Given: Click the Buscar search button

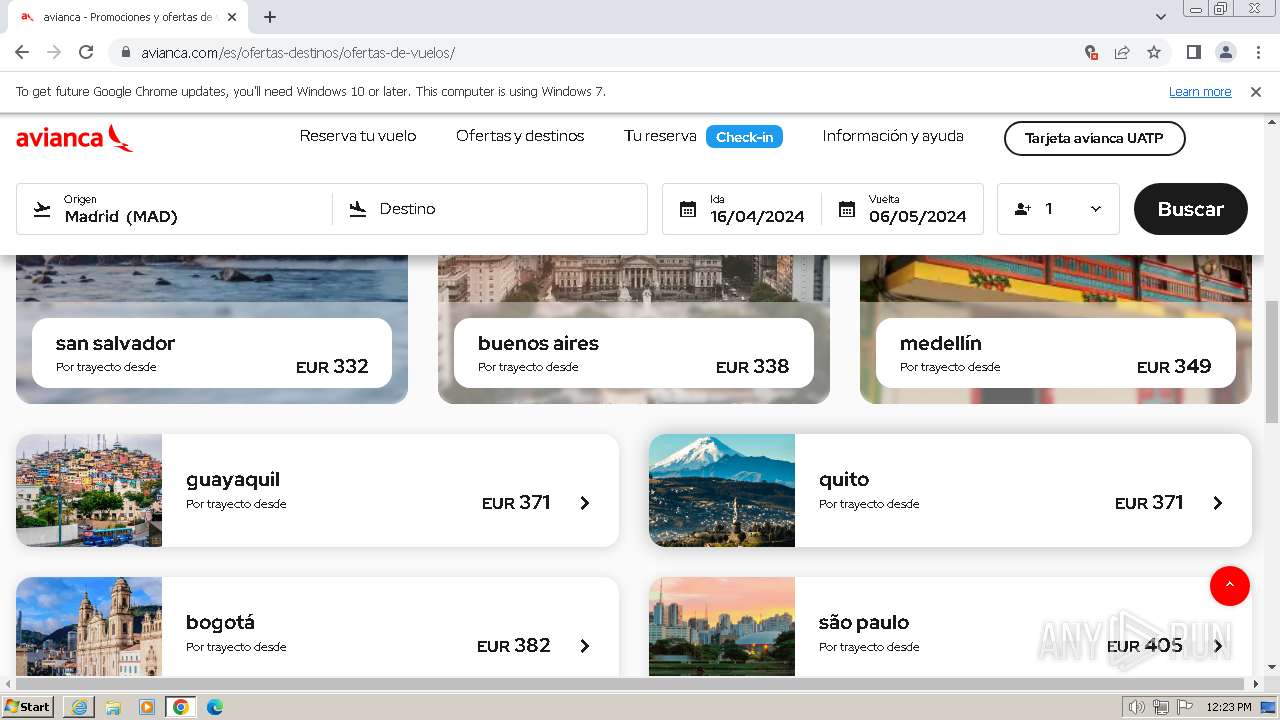Looking at the screenshot, I should [x=1191, y=209].
